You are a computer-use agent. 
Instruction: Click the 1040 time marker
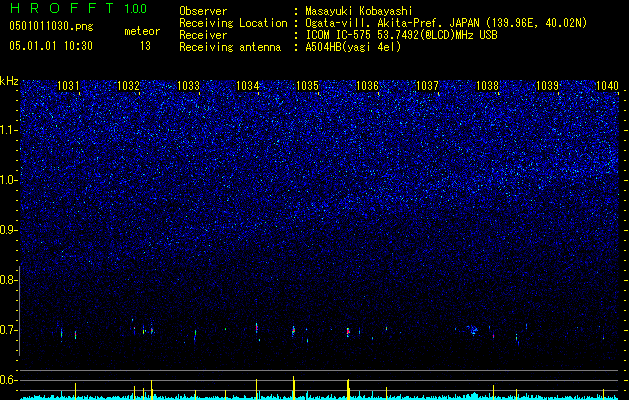pyautogui.click(x=607, y=85)
